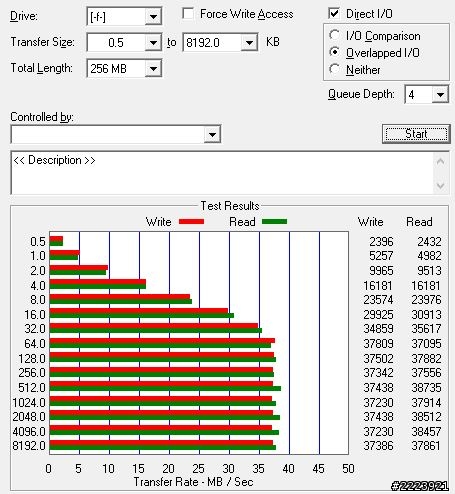455x494 pixels.
Task: Click the Read value 37556
Action: (426, 373)
